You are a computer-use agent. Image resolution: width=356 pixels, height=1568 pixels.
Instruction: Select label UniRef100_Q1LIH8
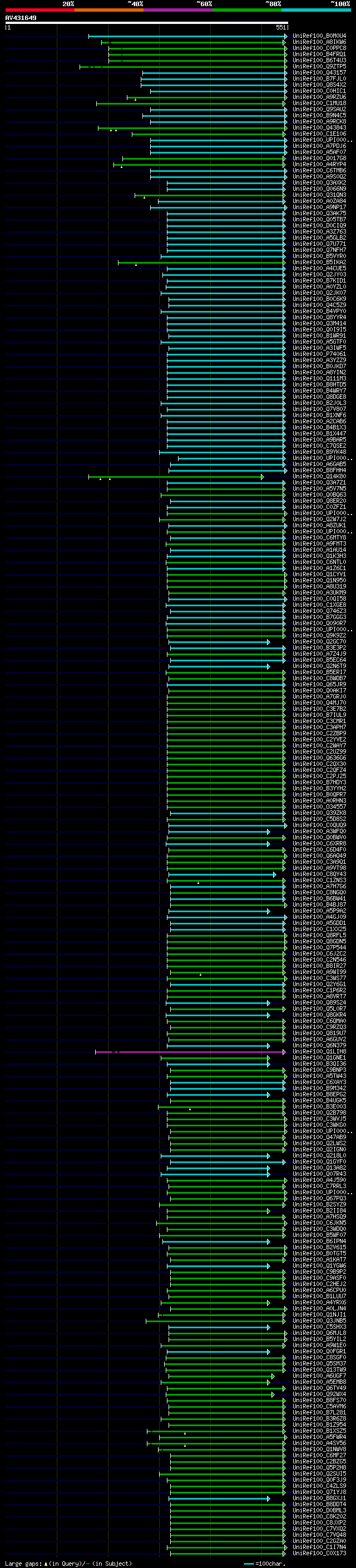click(x=319, y=1051)
